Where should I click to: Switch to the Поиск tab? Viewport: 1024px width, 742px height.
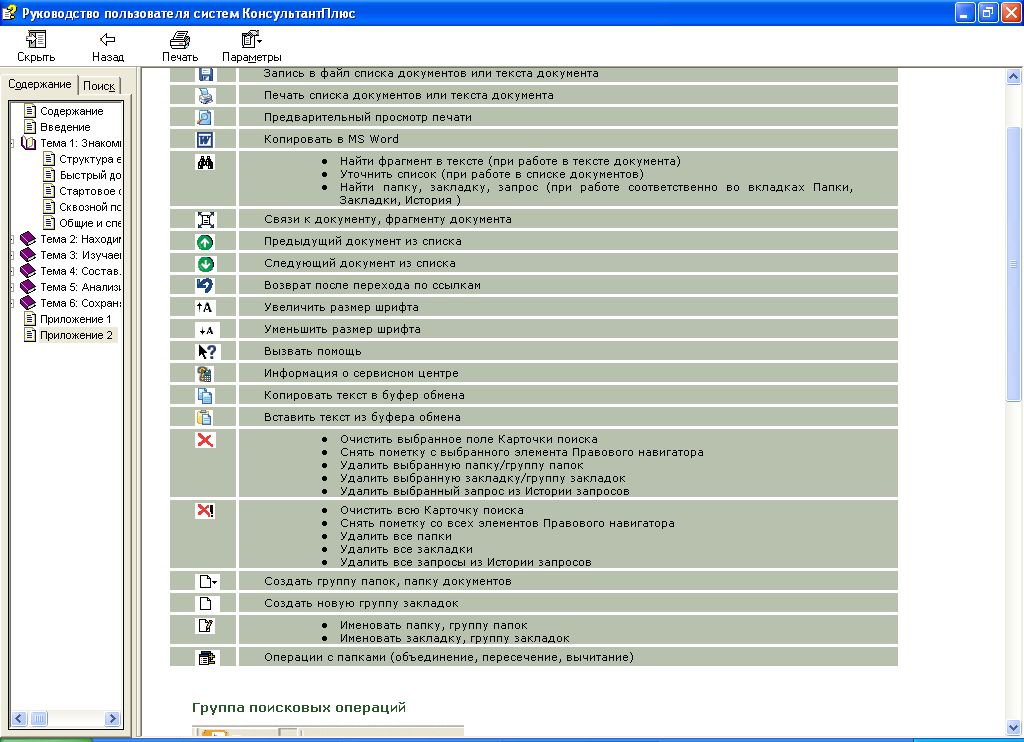coord(99,86)
